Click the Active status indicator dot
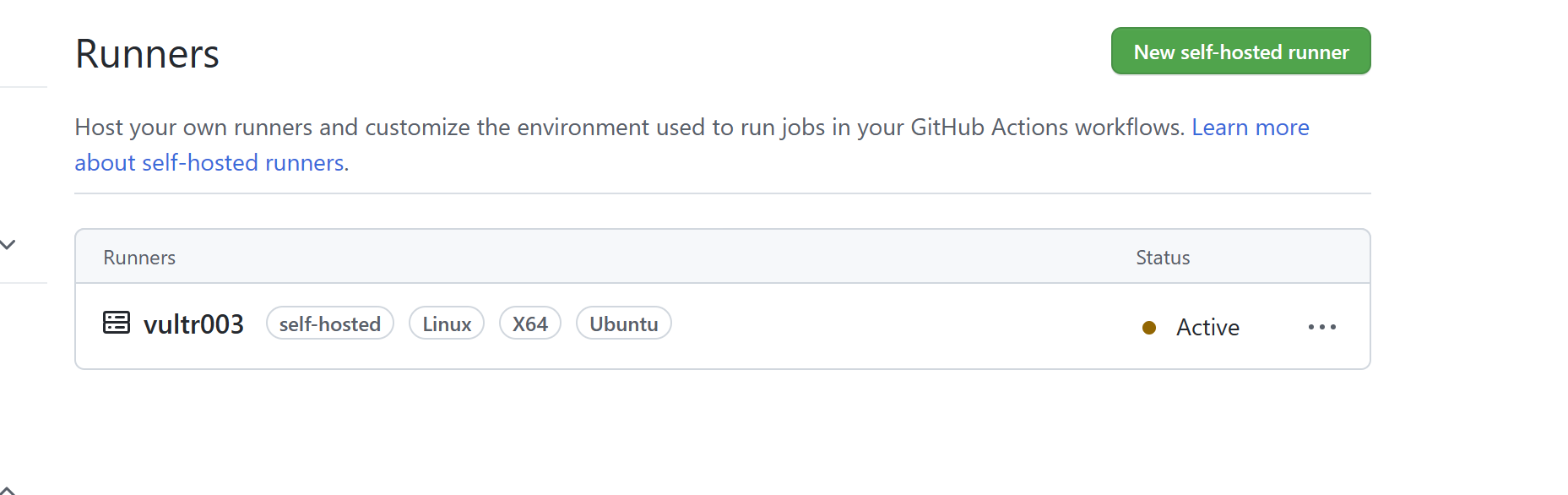Image resolution: width=1568 pixels, height=495 pixels. coord(1149,328)
